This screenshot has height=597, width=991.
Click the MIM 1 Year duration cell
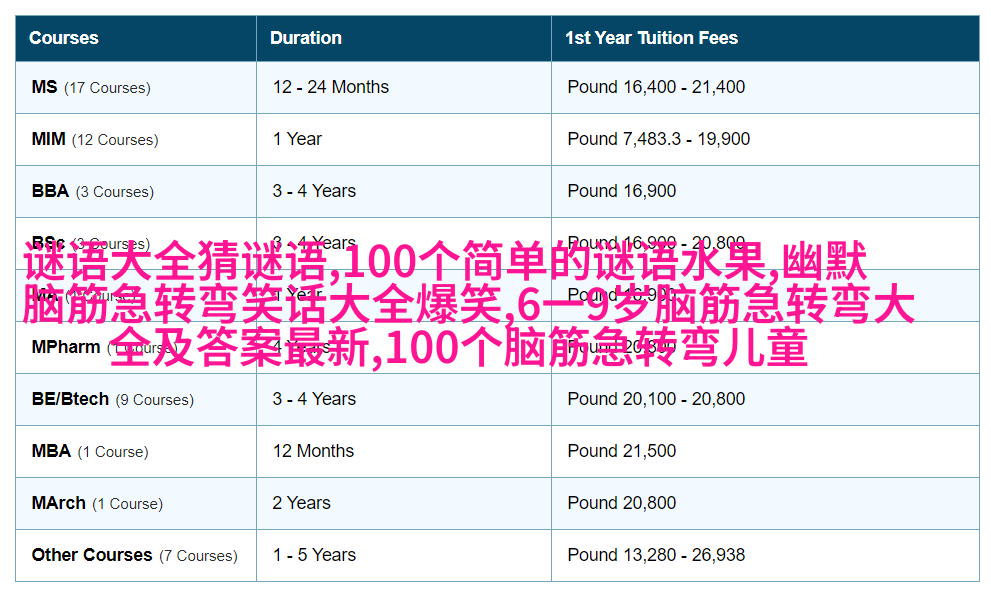pos(298,139)
